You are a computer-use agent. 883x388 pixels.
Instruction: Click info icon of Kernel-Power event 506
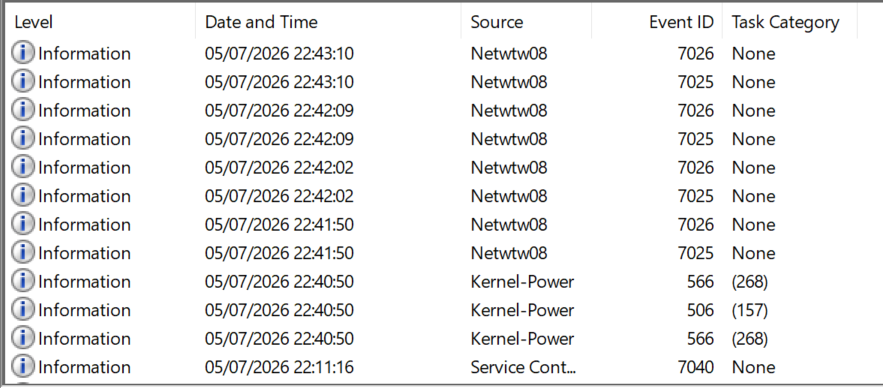coord(23,310)
